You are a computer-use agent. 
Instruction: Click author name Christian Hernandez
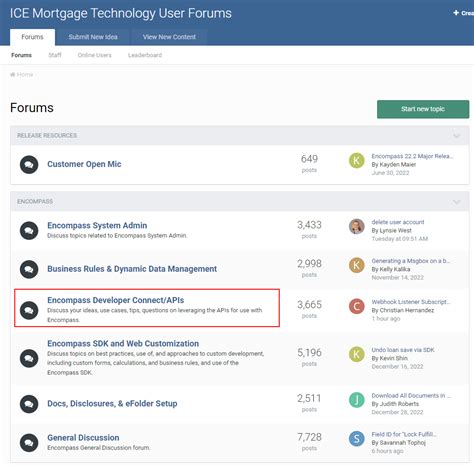[406, 310]
